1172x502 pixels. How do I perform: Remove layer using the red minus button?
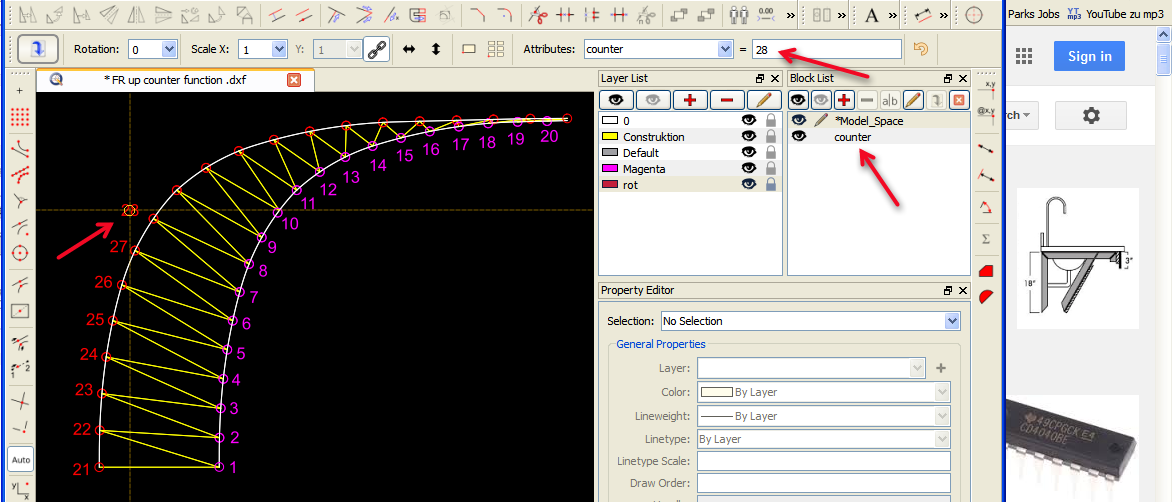(x=726, y=100)
